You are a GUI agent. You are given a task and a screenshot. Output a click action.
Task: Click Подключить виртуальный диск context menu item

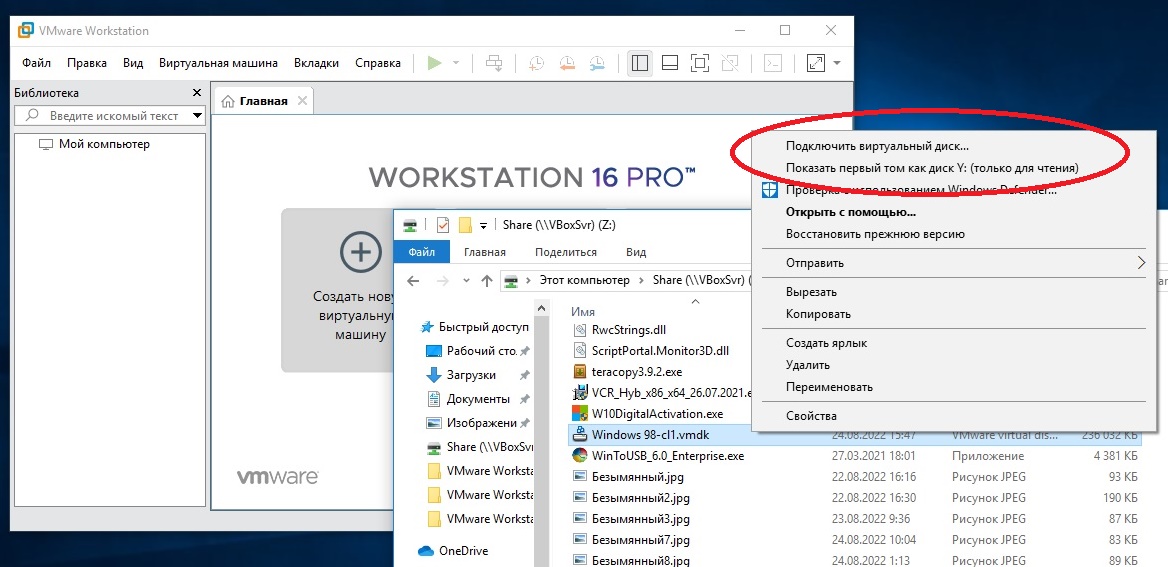click(x=877, y=147)
